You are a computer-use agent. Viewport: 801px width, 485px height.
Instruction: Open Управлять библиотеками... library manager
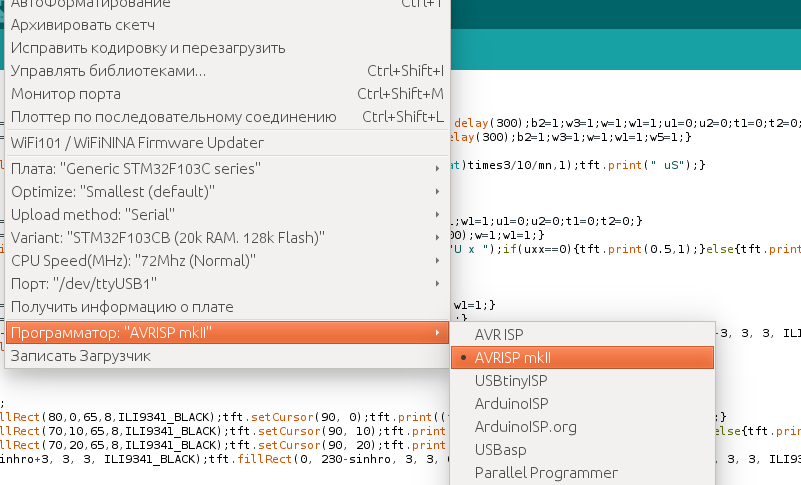(108, 71)
